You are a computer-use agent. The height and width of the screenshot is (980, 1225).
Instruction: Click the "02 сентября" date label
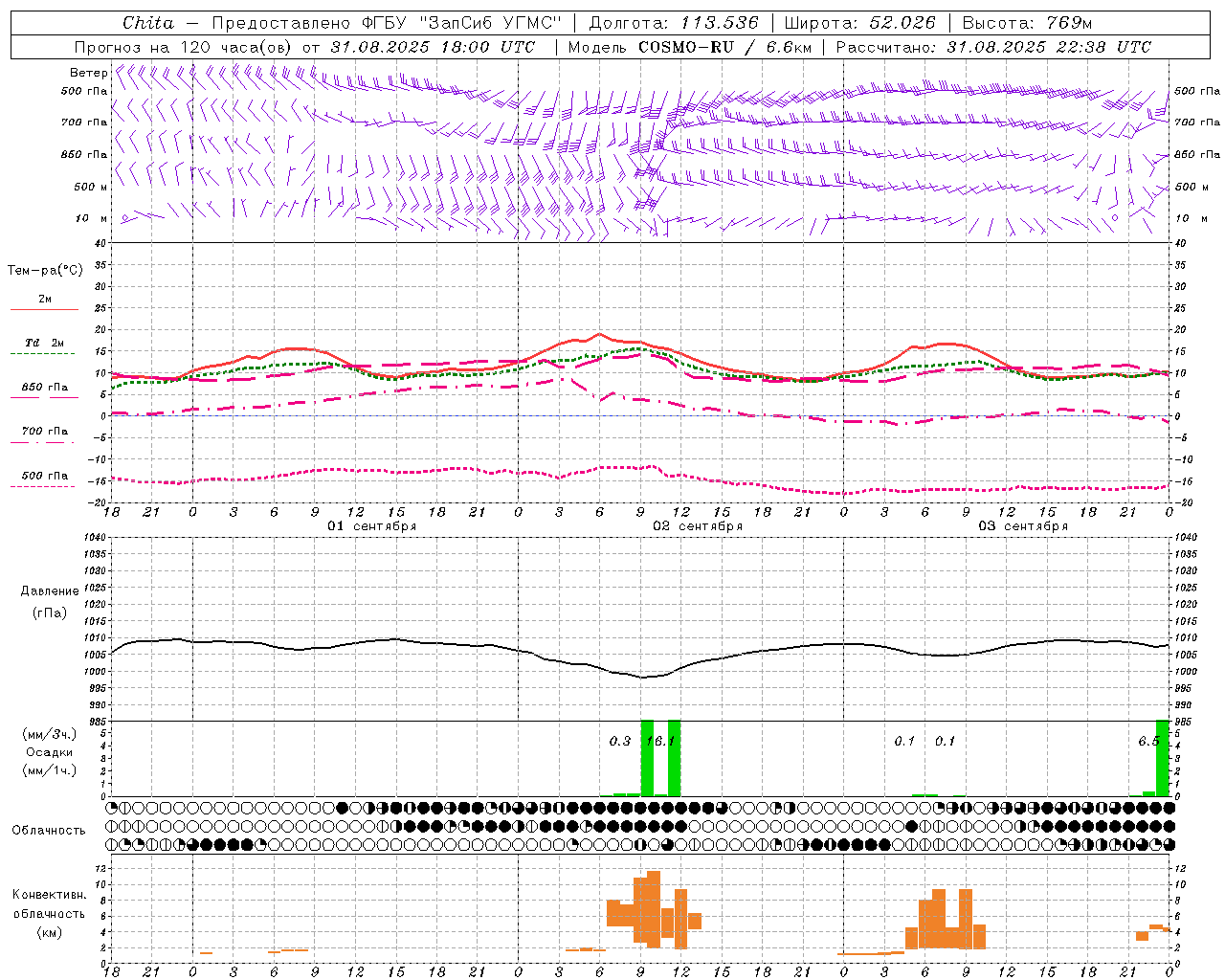tap(698, 526)
